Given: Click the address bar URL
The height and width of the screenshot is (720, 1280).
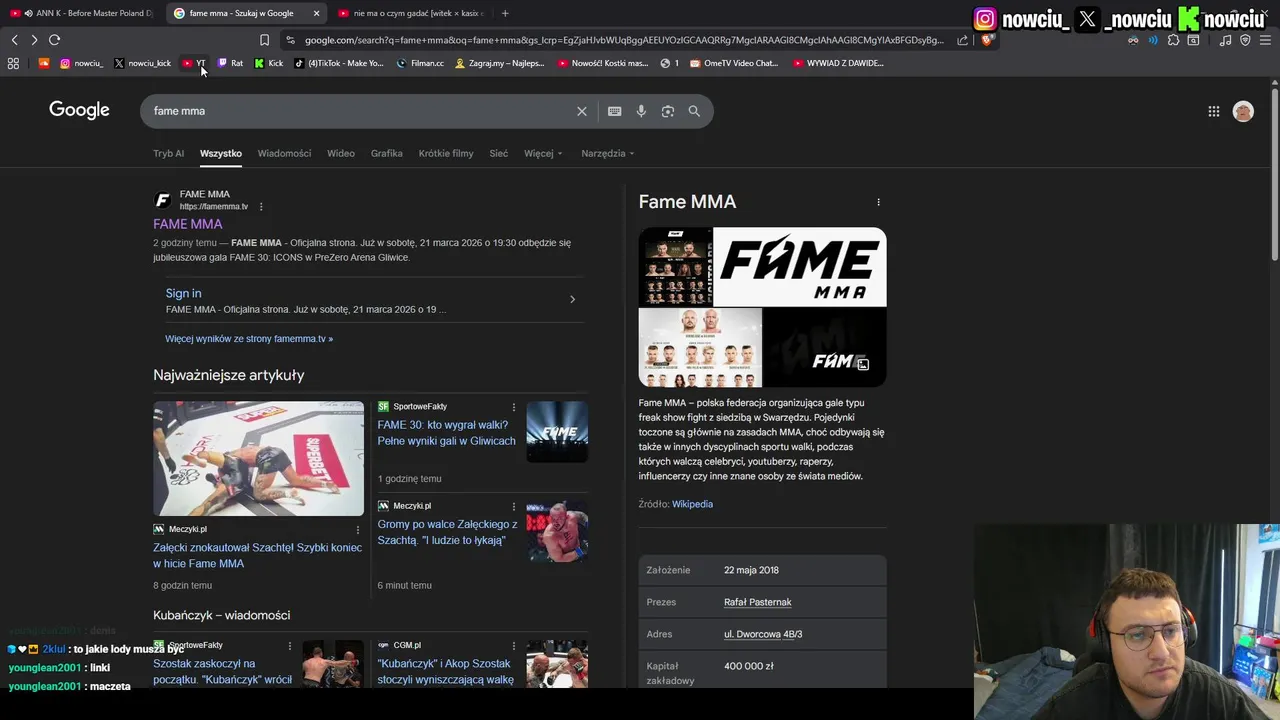Looking at the screenshot, I should (623, 40).
